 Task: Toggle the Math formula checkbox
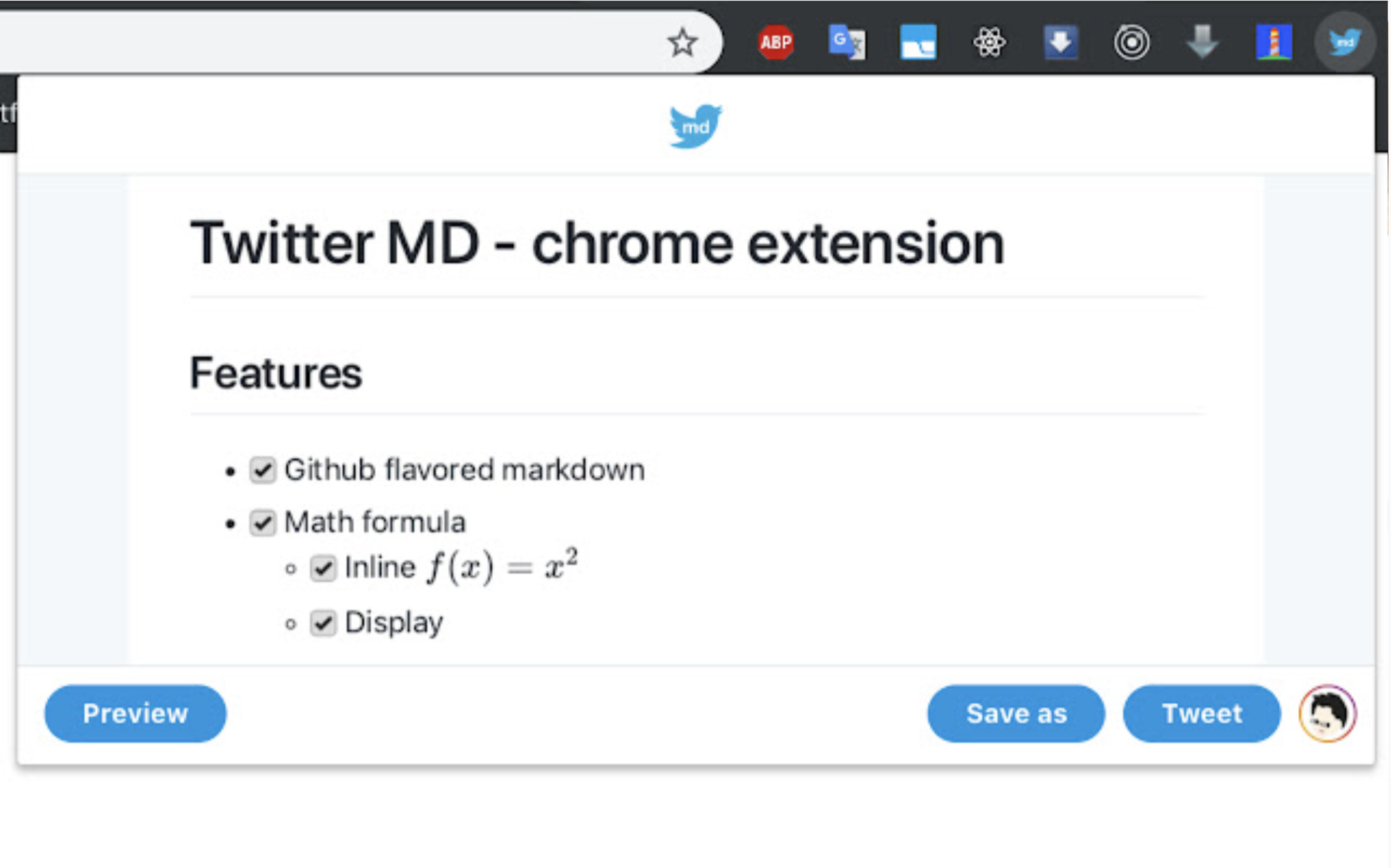[x=263, y=523]
